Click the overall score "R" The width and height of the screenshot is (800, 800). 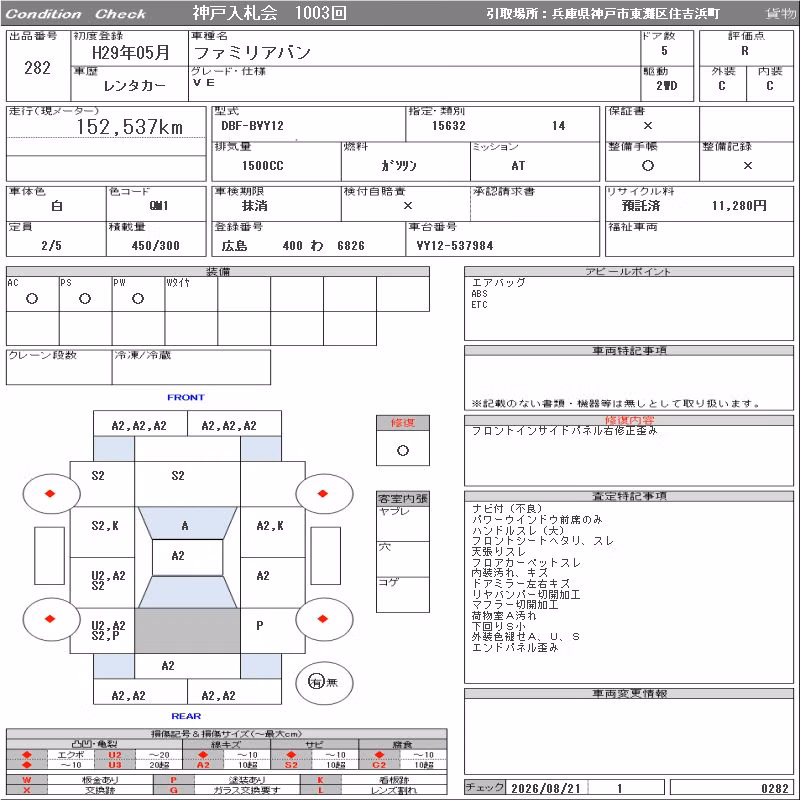(x=745, y=51)
